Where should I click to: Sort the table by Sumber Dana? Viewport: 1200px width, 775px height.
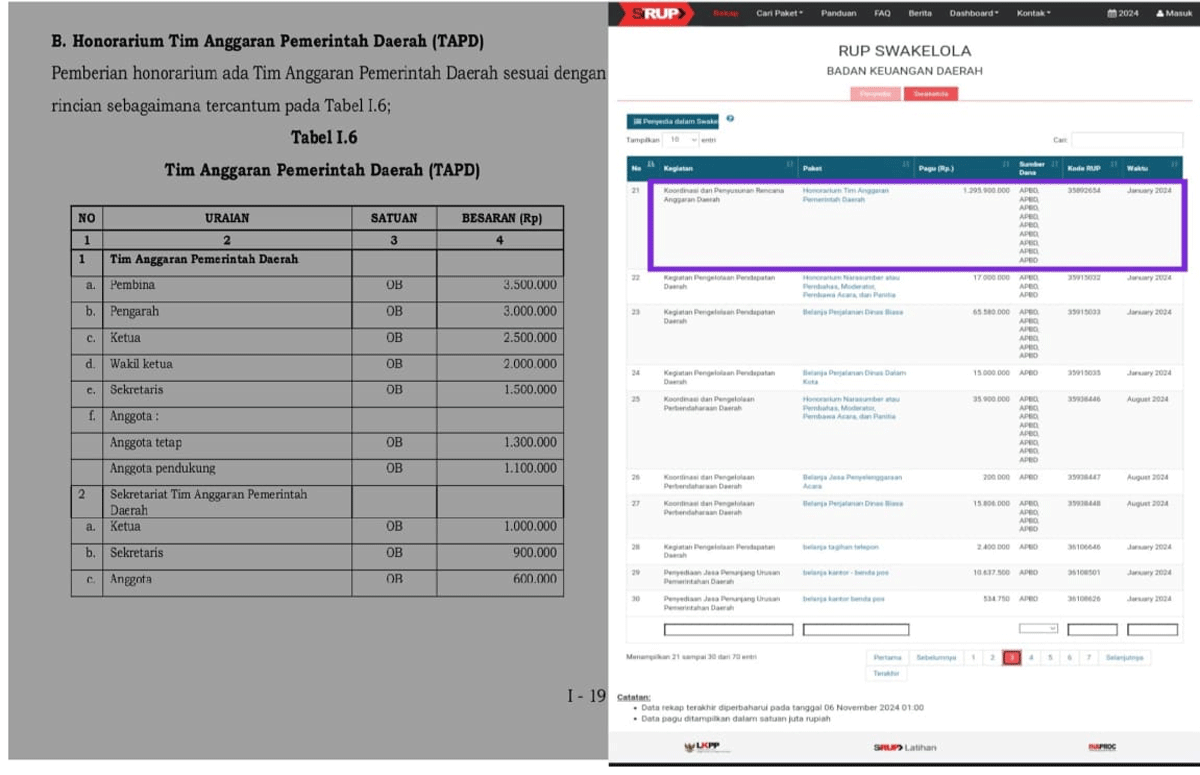pos(1038,168)
